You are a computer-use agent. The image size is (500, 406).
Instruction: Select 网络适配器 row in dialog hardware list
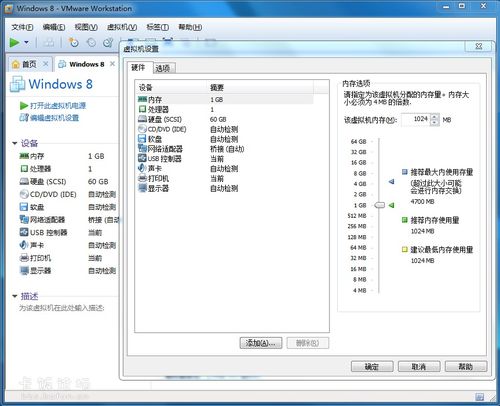225,149
